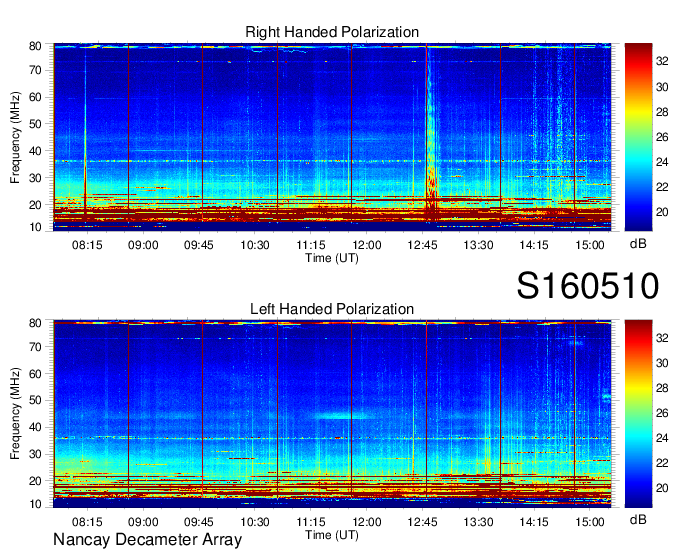Click the top plot's 60 MHz axis label
Screen dimensions: 680x552
(35, 97)
